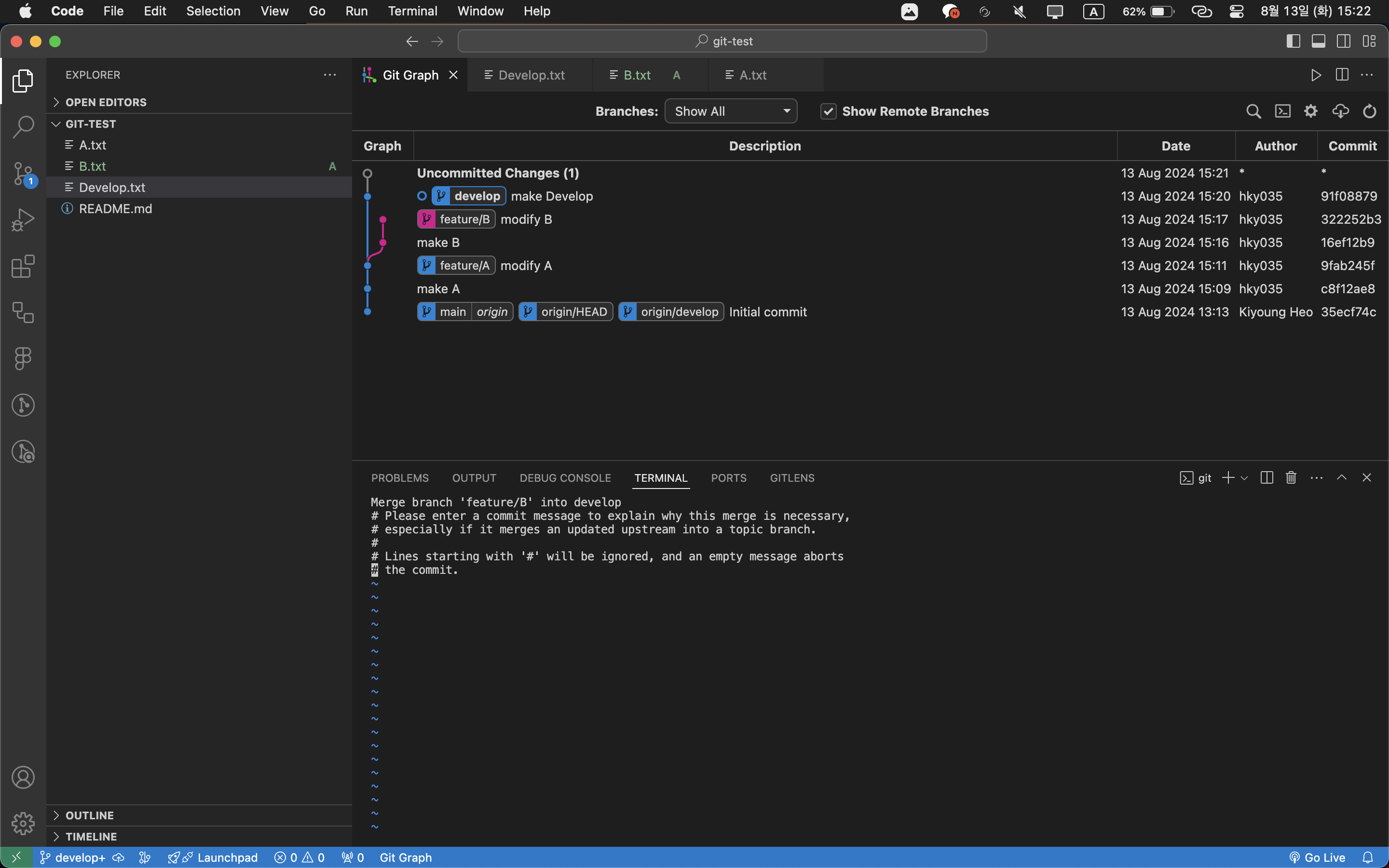Screen dimensions: 1389x868
Task: Open notifications bell in status bar
Action: pos(1368,858)
